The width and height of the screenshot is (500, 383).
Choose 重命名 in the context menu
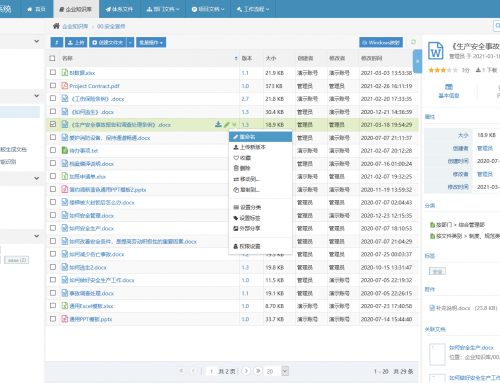click(260, 137)
